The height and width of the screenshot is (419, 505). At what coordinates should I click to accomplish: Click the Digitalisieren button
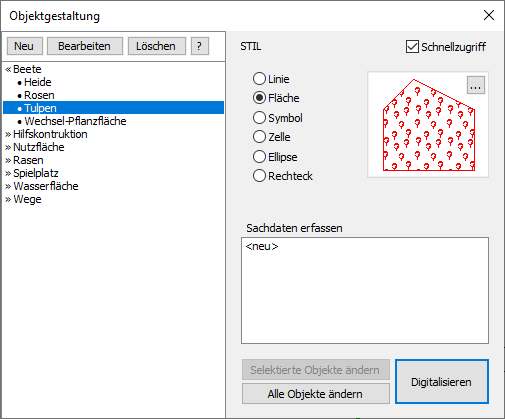(x=442, y=382)
